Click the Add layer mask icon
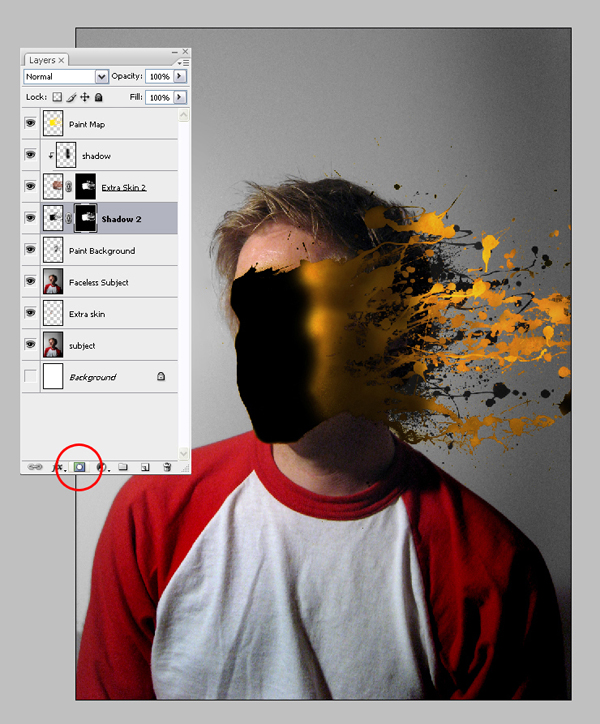The image size is (600, 724). tap(79, 467)
